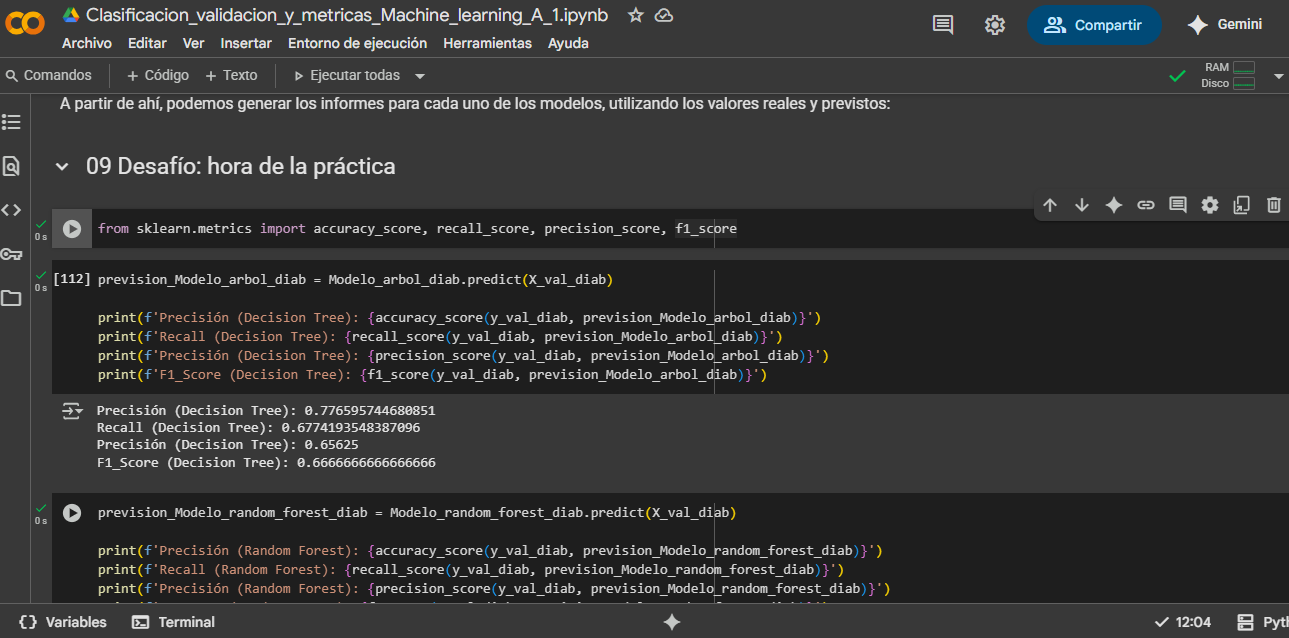Screen dimensions: 1289x638
Task: Select the output Precisión (Decision Tree): 0.65625
Action: click(227, 445)
